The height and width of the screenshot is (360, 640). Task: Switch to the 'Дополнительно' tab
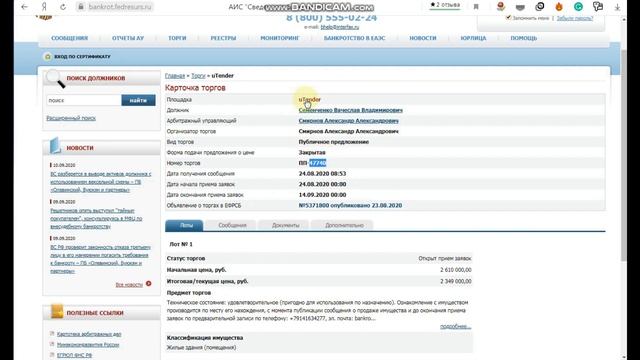(344, 225)
